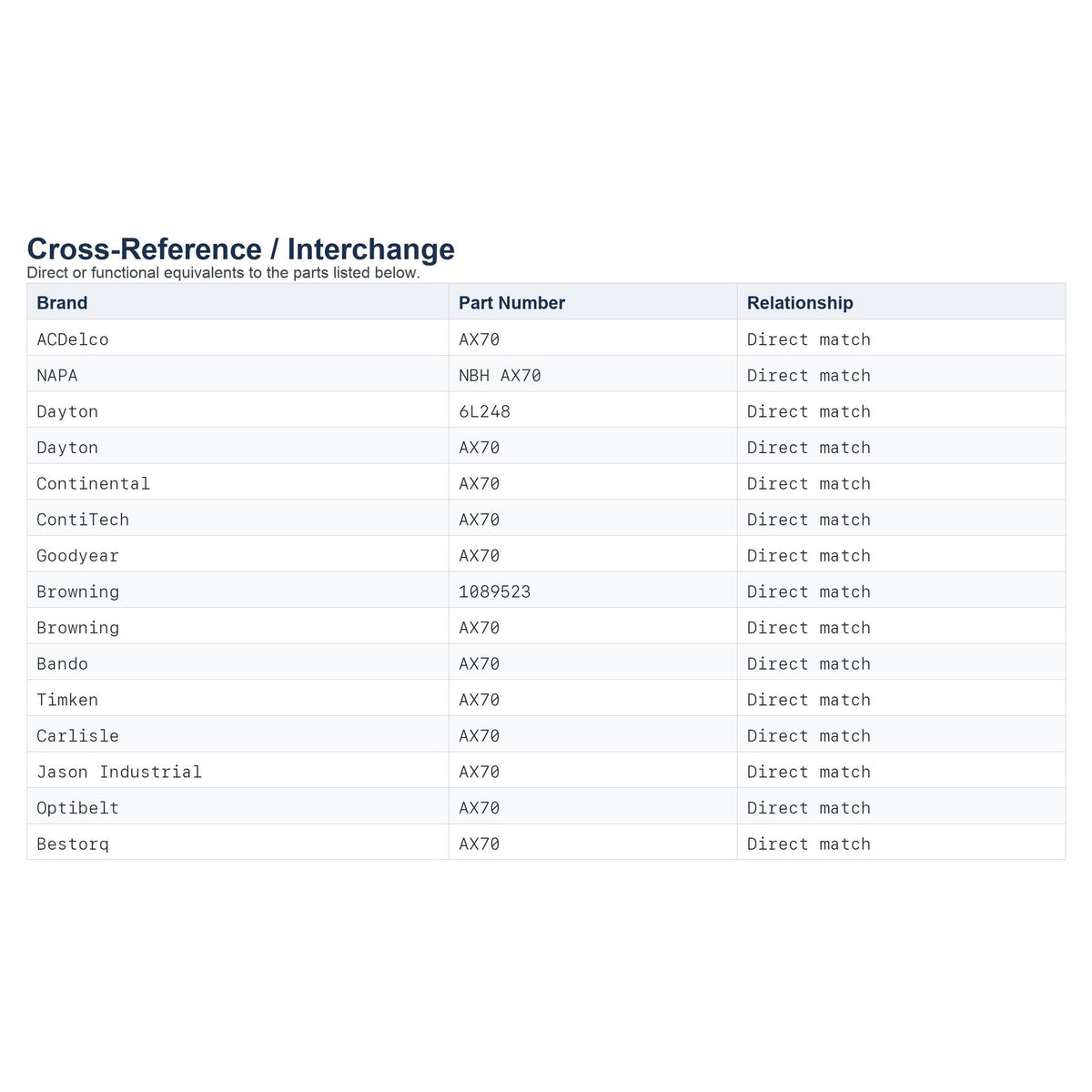Select the AX70 part number in ContiTech row
The height and width of the screenshot is (1092, 1092).
480,520
